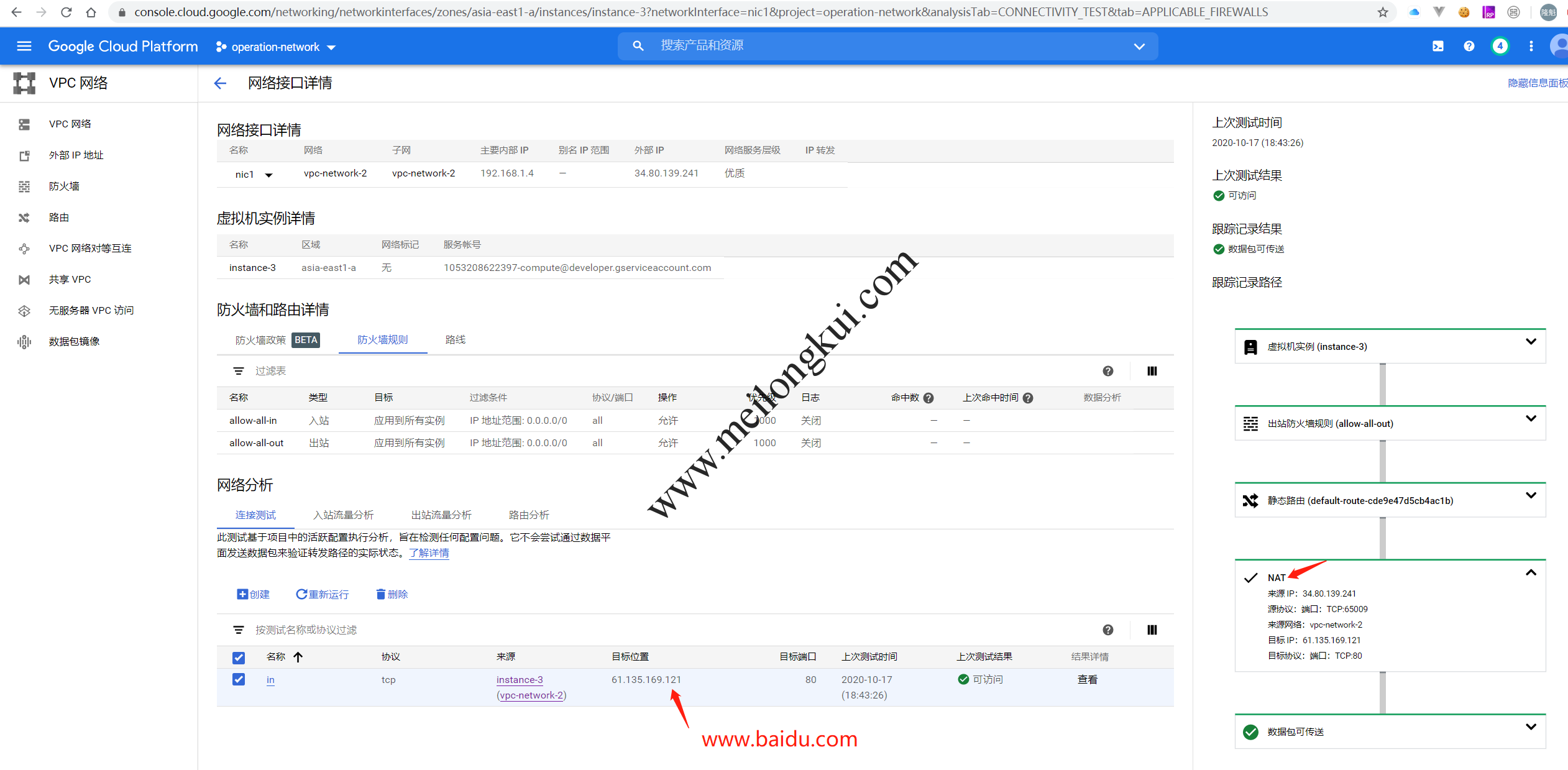Open the browser home page icon

91,12
